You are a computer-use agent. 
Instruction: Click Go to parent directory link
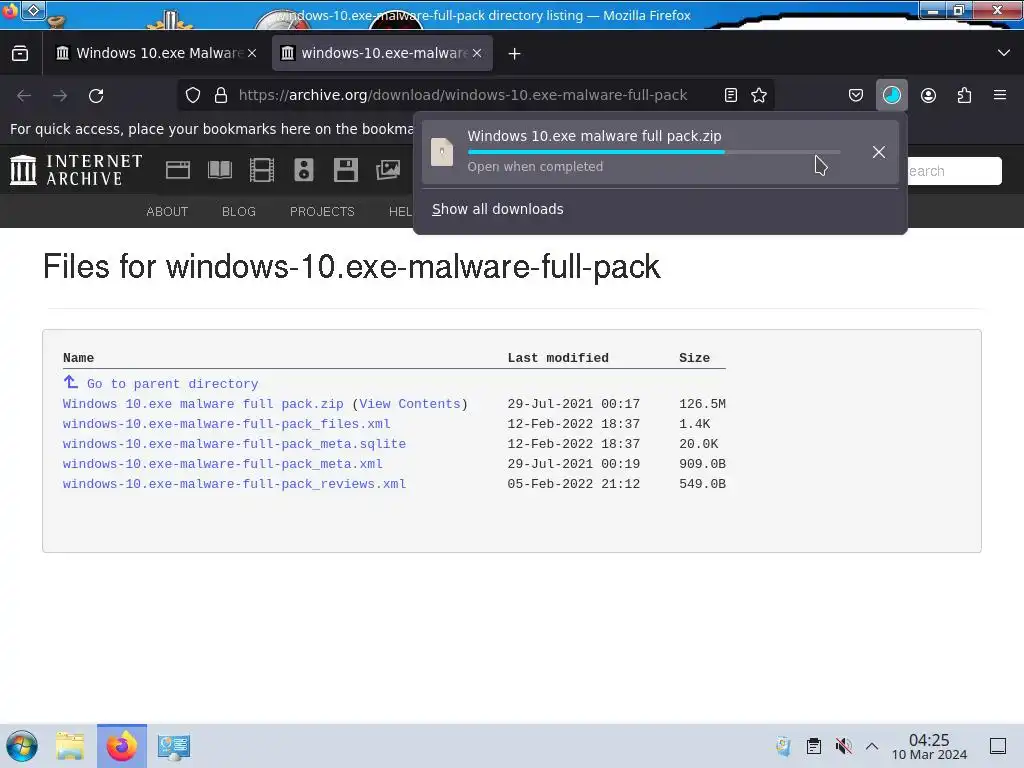coord(172,384)
